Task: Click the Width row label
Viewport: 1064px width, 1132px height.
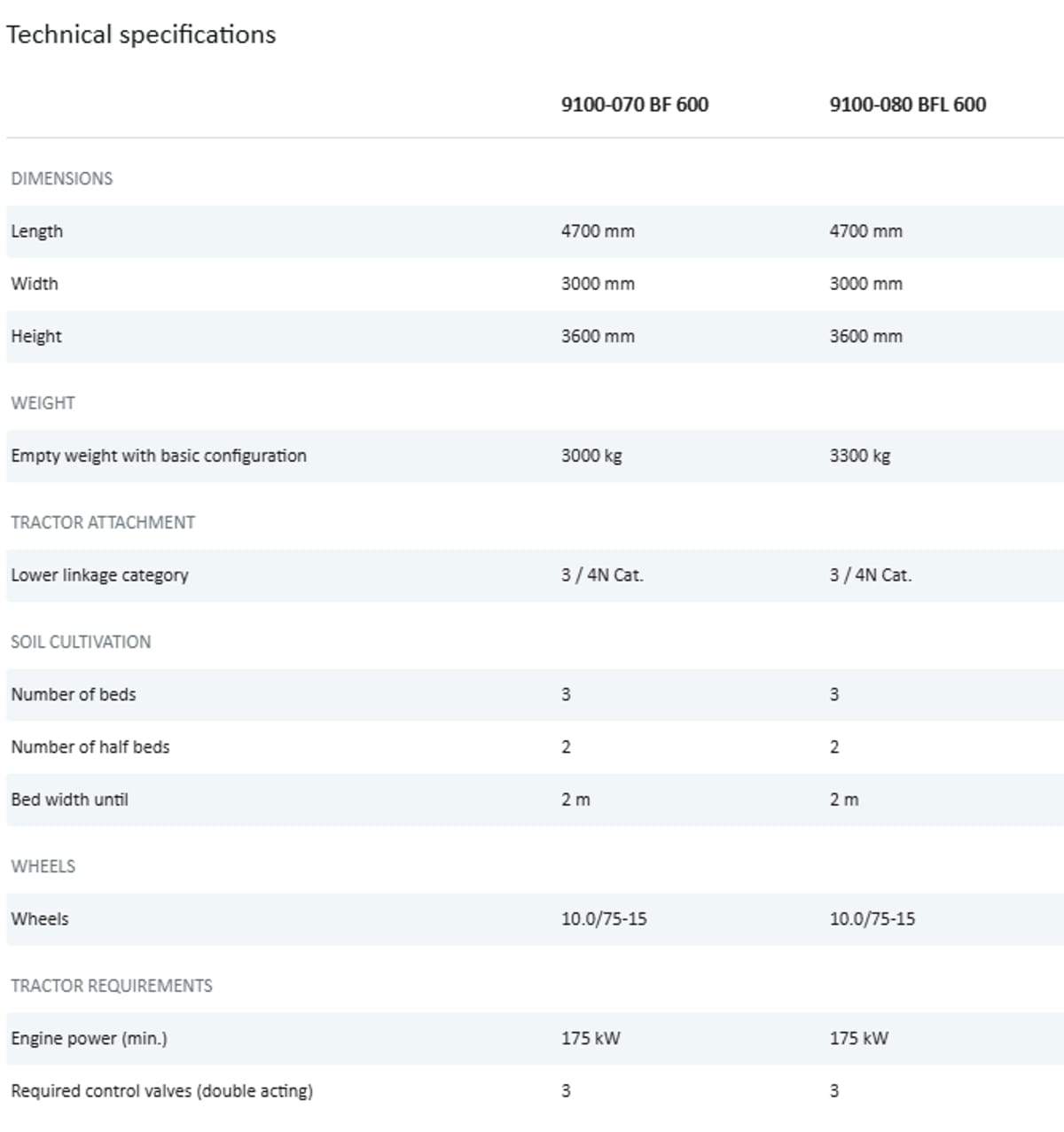Action: (35, 284)
